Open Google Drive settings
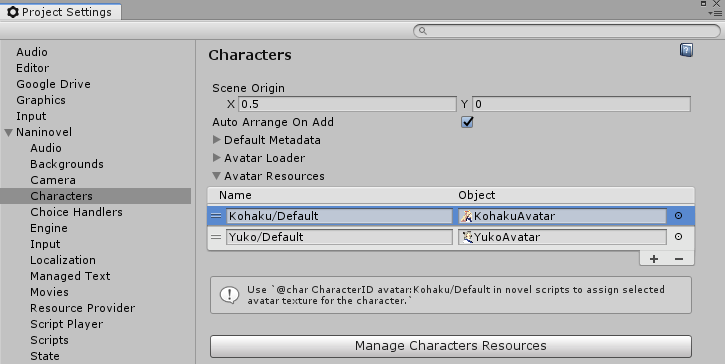 pyautogui.click(x=53, y=84)
